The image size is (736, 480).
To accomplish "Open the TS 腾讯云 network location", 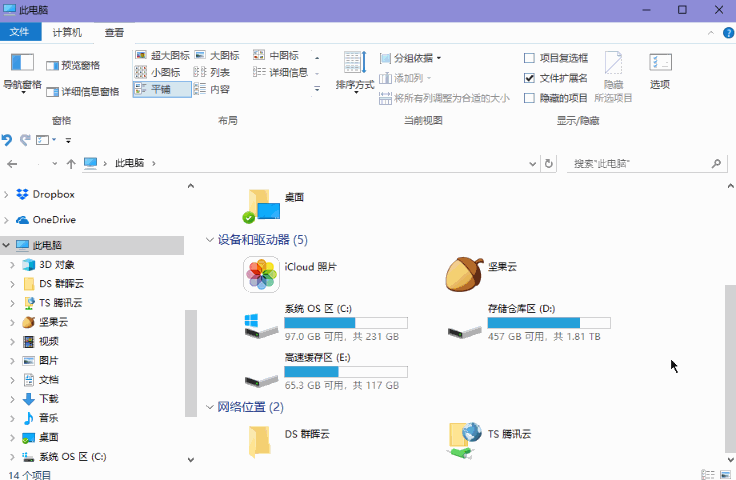I will click(465, 437).
